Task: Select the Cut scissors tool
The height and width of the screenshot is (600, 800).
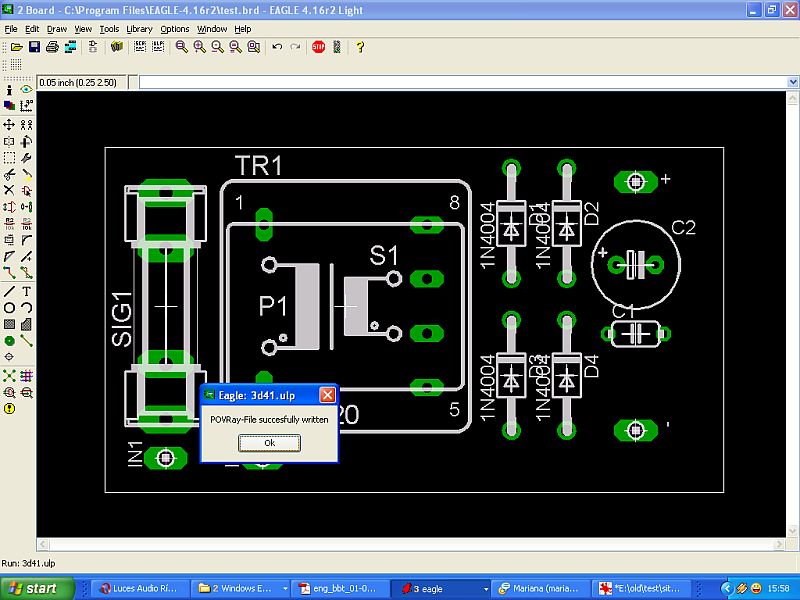Action: (9, 174)
